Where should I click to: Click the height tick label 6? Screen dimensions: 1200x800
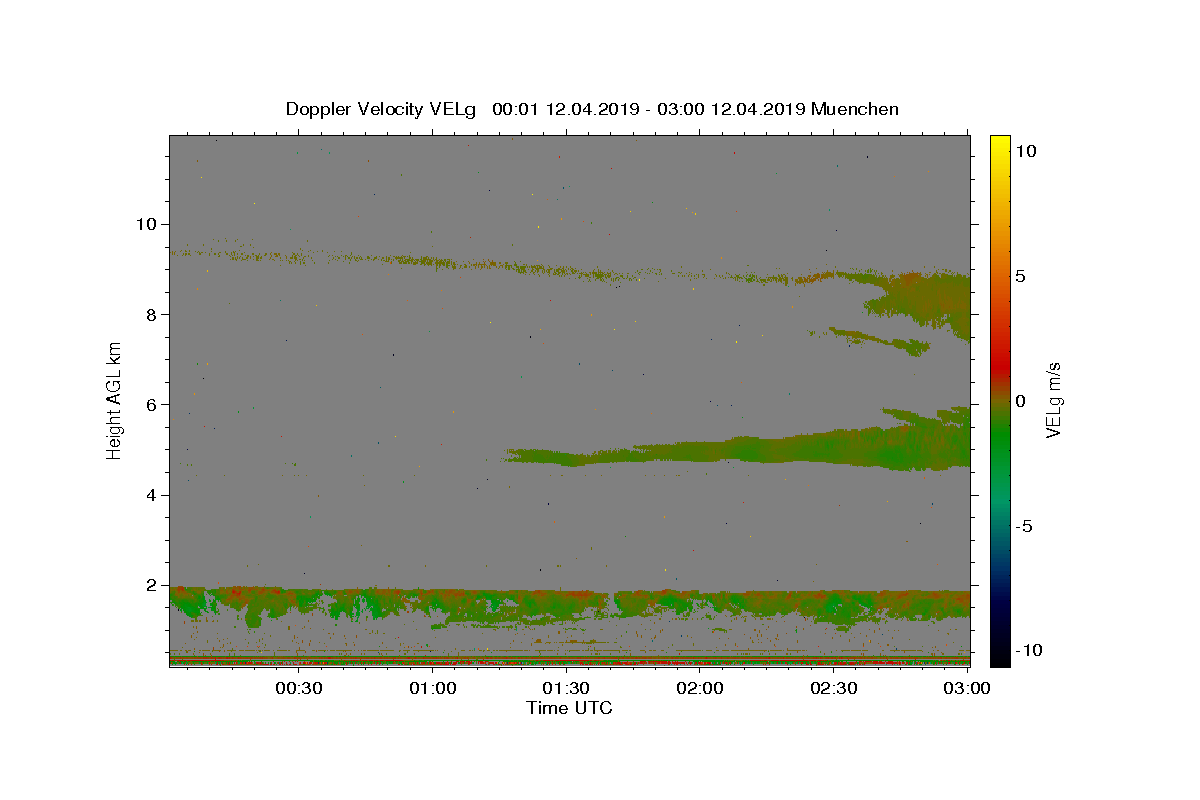click(153, 405)
